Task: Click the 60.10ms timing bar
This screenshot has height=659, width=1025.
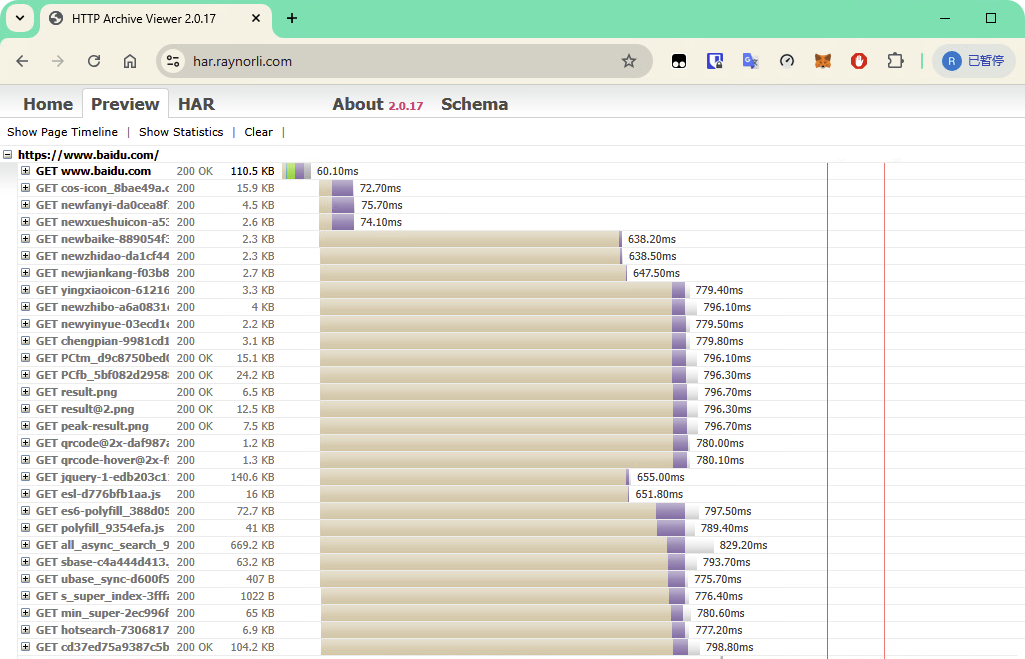Action: click(297, 171)
